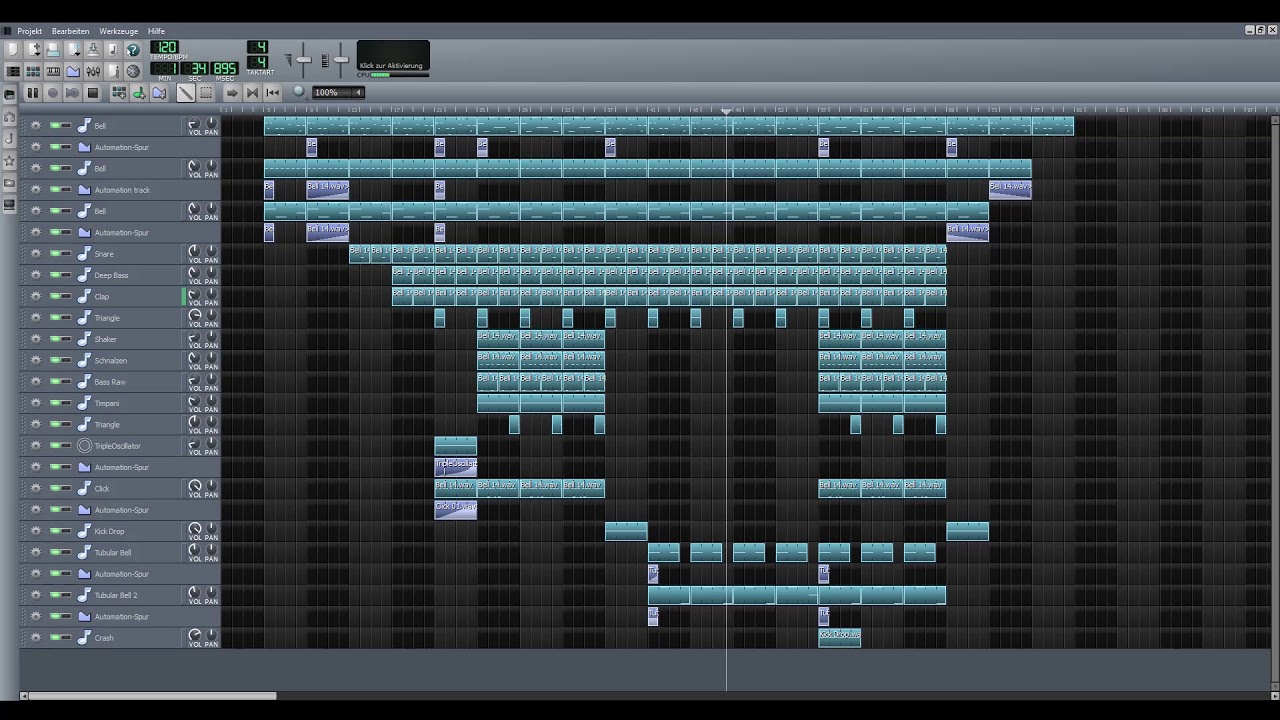Viewport: 1280px width, 720px height.
Task: Switch to edit selection mode
Action: (206, 93)
